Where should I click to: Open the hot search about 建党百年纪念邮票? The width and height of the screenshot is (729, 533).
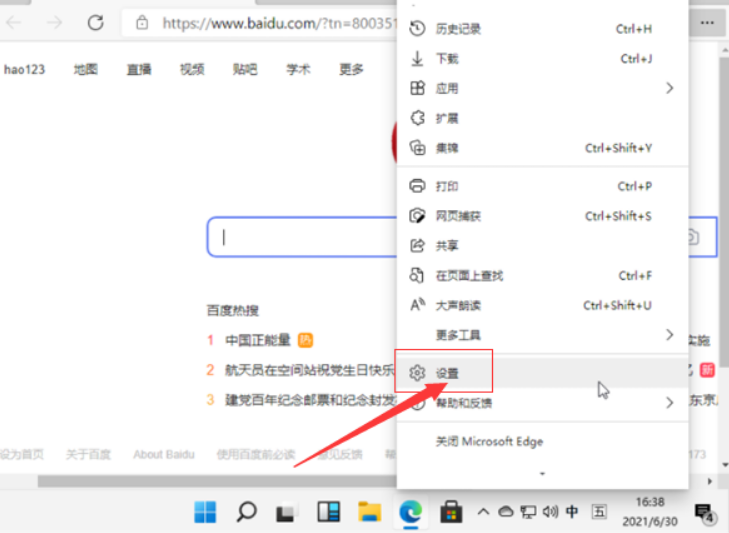click(310, 400)
